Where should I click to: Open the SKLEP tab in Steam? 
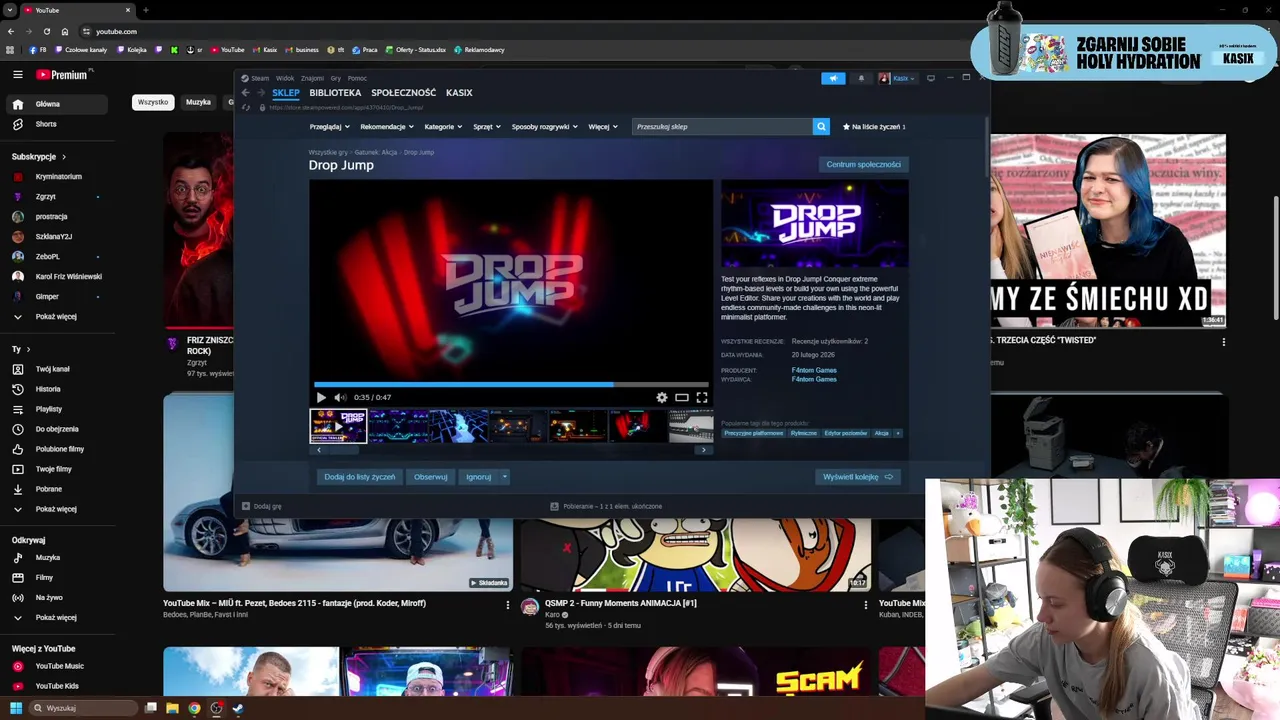285,93
